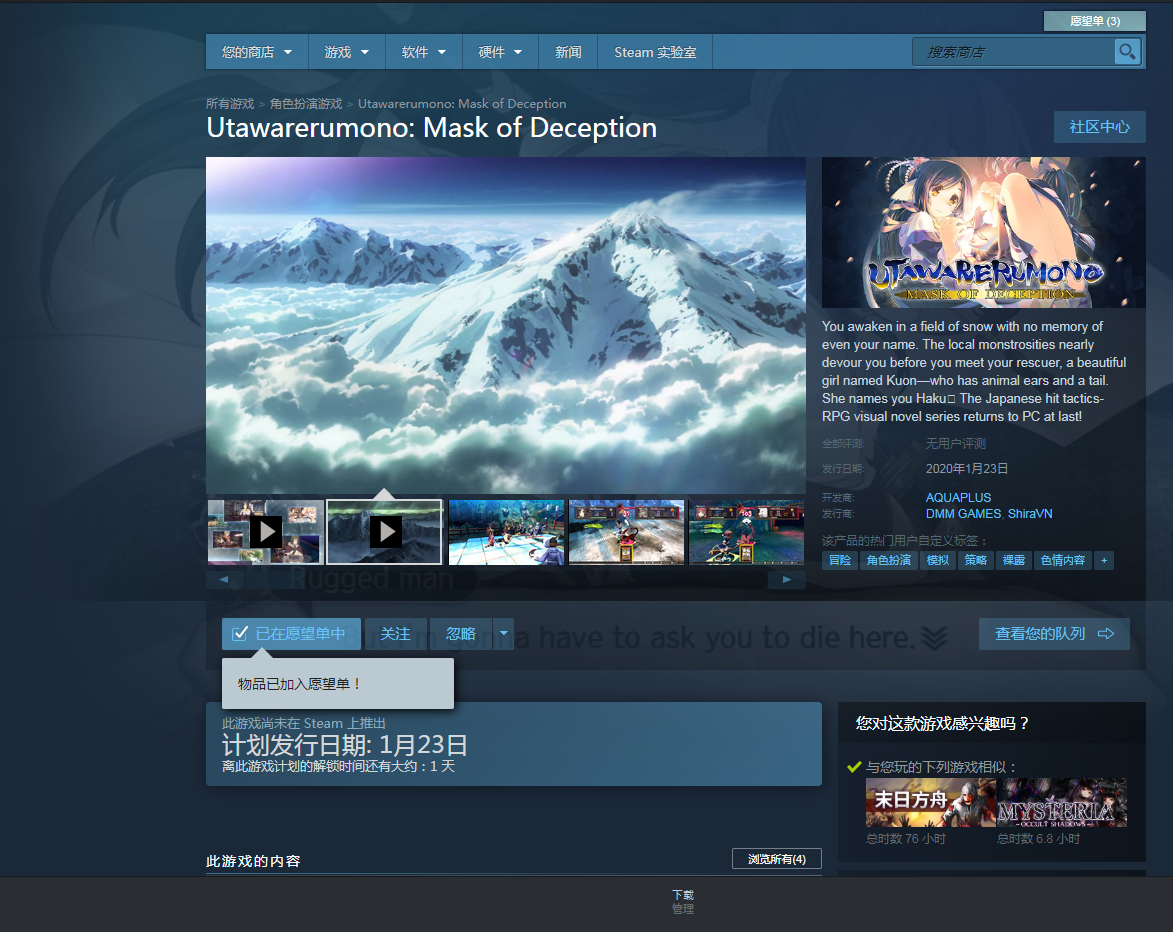Click the 忽略 button
This screenshot has height=932, width=1173.
(461, 634)
